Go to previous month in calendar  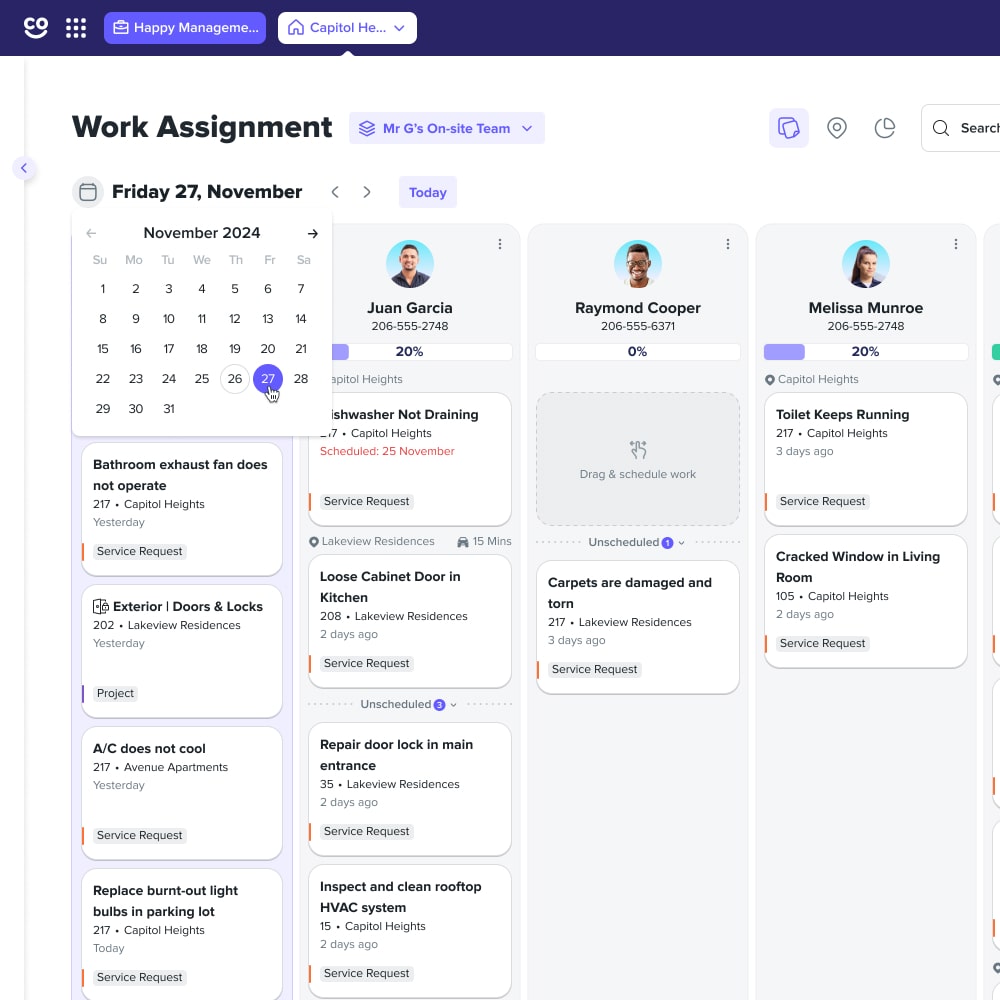coord(91,233)
